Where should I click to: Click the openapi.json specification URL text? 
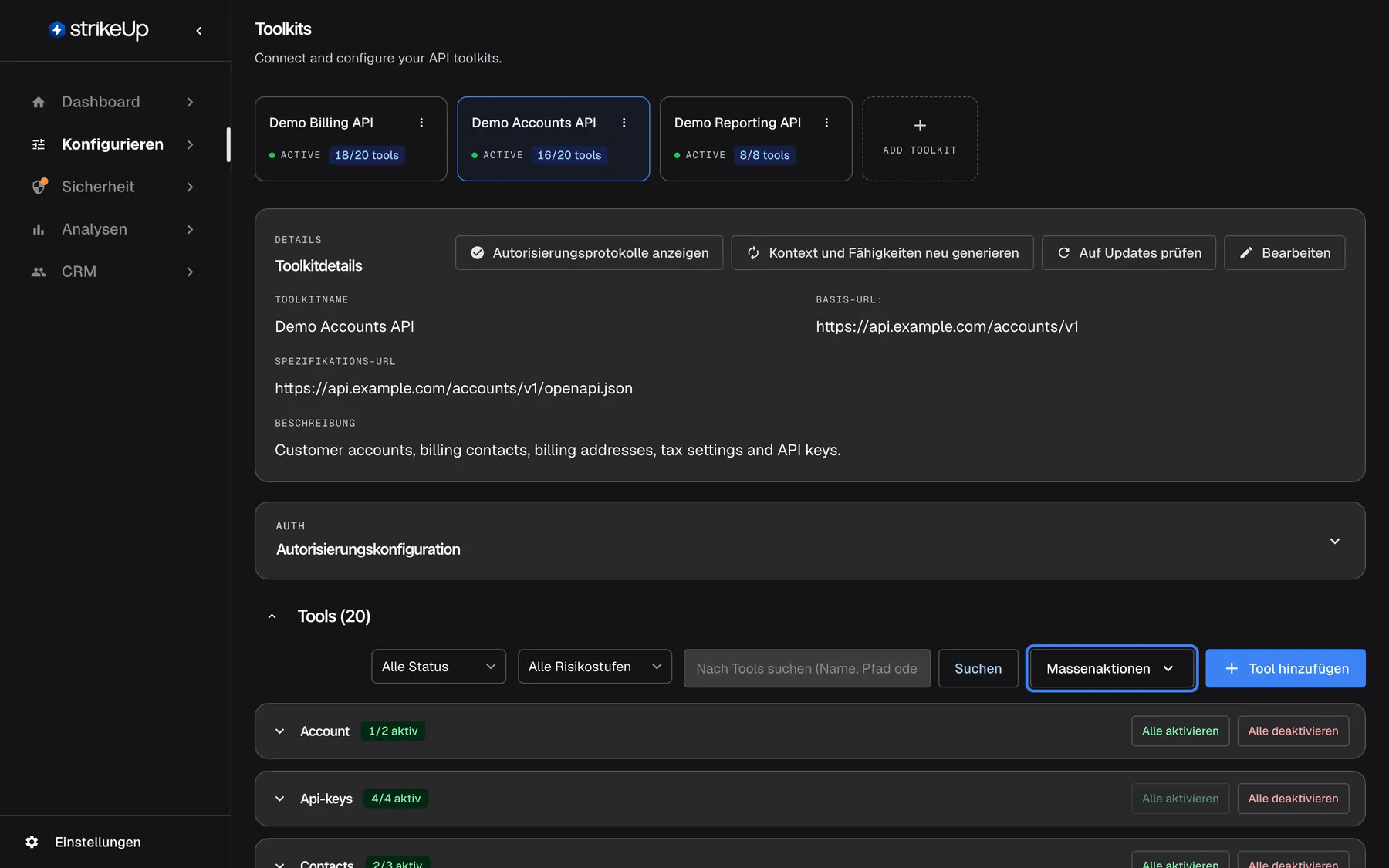(454, 388)
